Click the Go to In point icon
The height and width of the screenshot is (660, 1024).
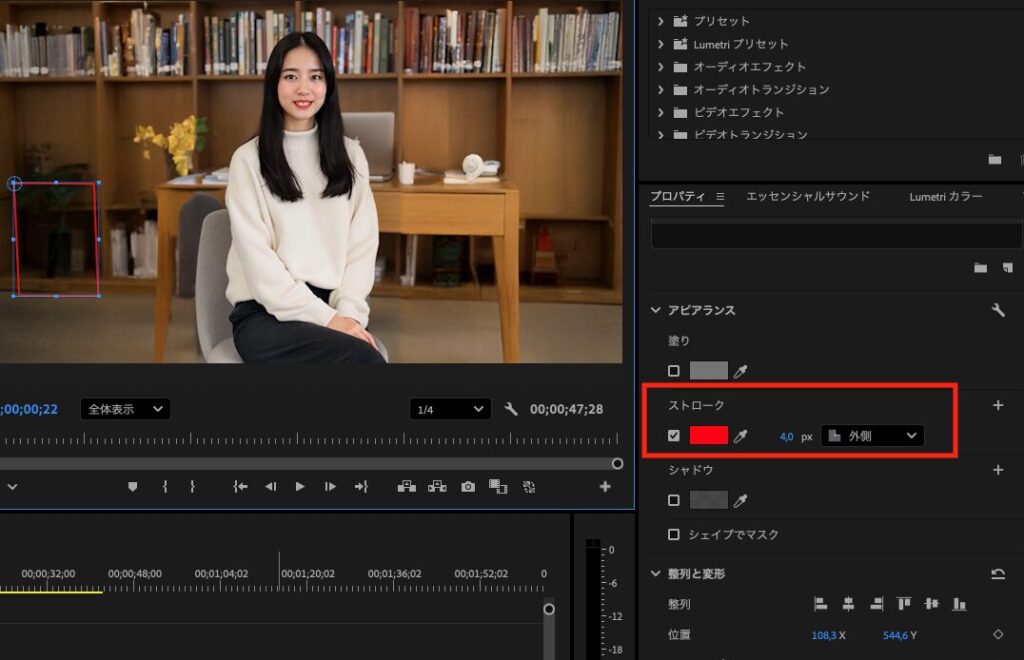tap(240, 487)
